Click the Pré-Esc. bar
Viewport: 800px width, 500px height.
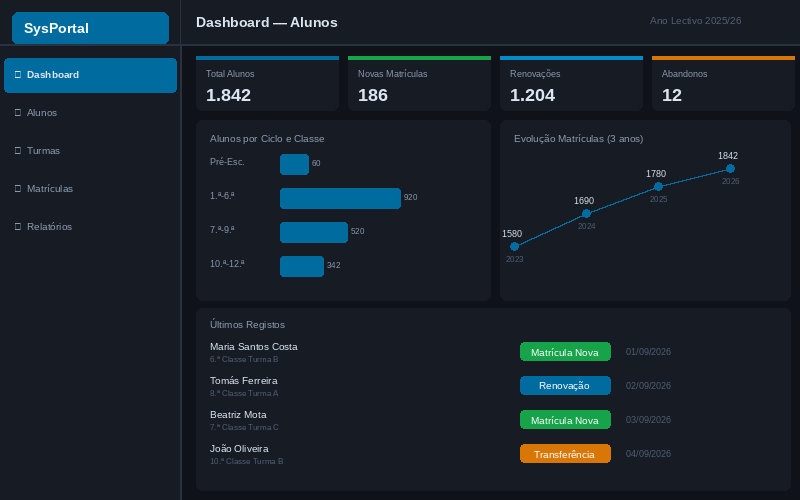coord(294,164)
